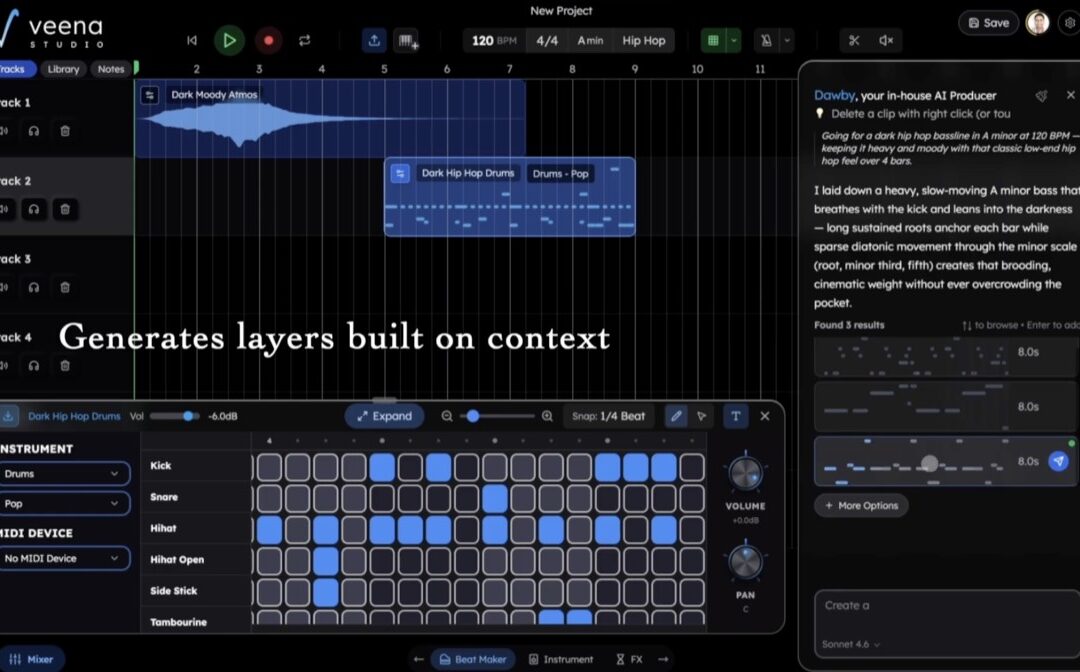Toggle the T text tool button

point(736,416)
